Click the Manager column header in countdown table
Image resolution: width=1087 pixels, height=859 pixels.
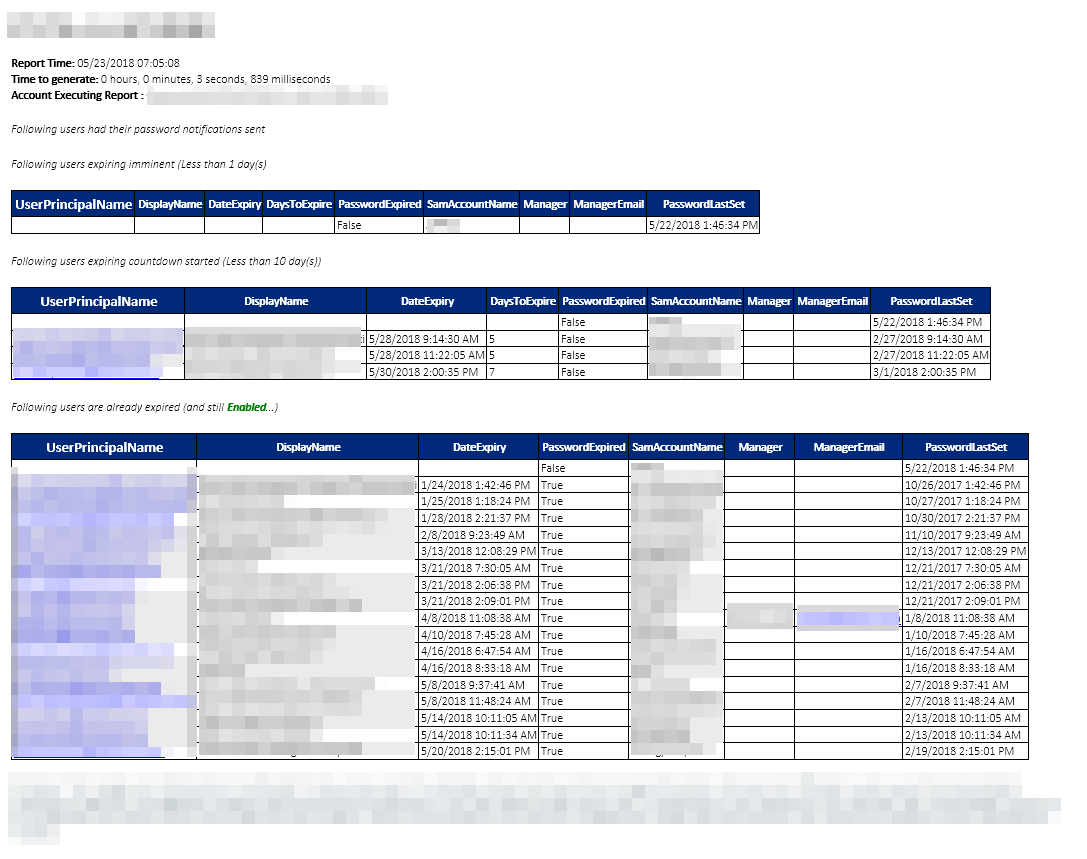coord(769,300)
